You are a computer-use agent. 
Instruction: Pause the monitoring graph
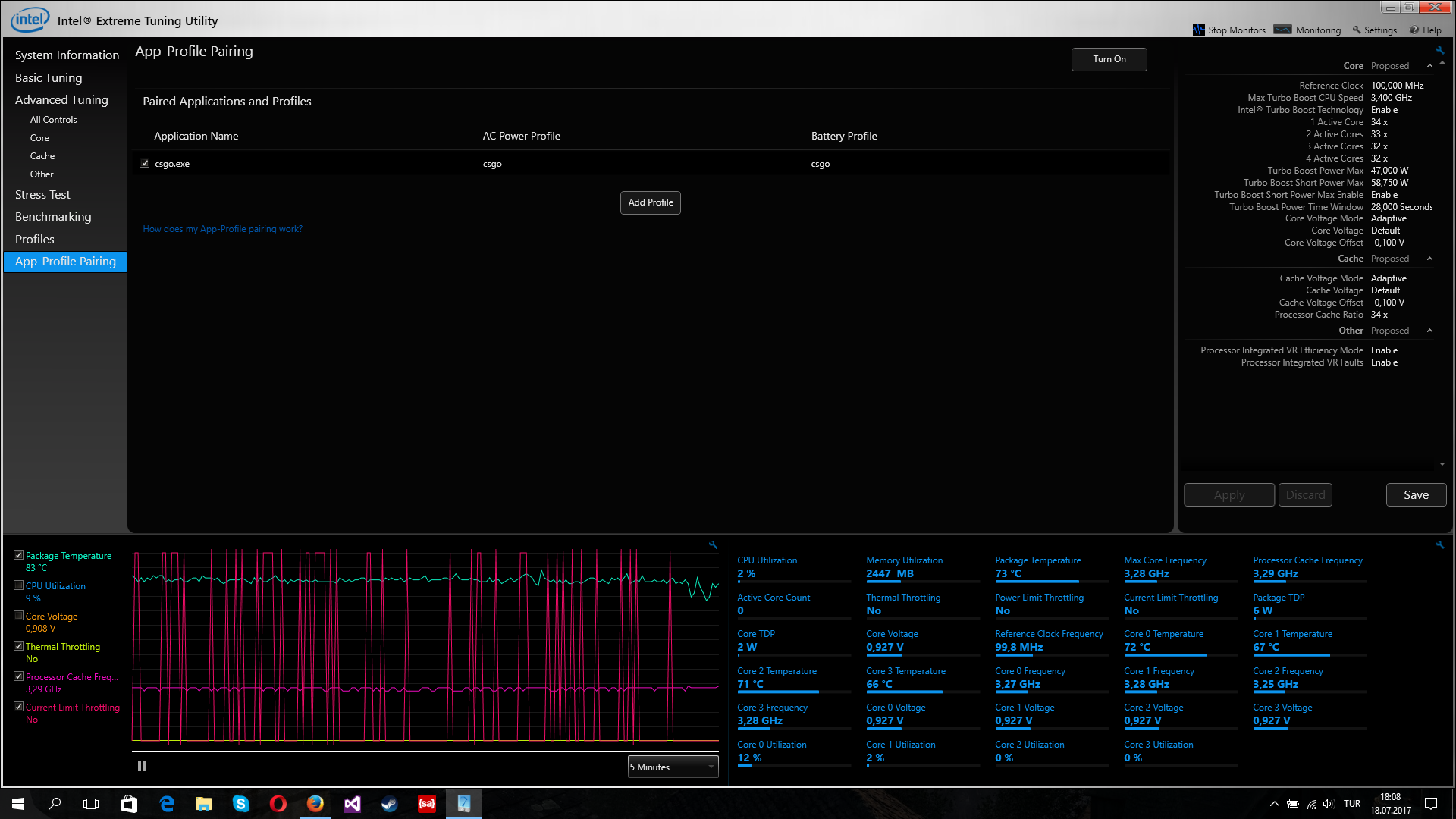point(142,767)
